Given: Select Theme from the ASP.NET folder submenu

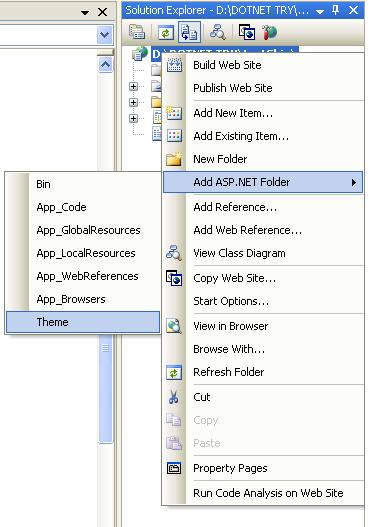Looking at the screenshot, I should 83,322.
